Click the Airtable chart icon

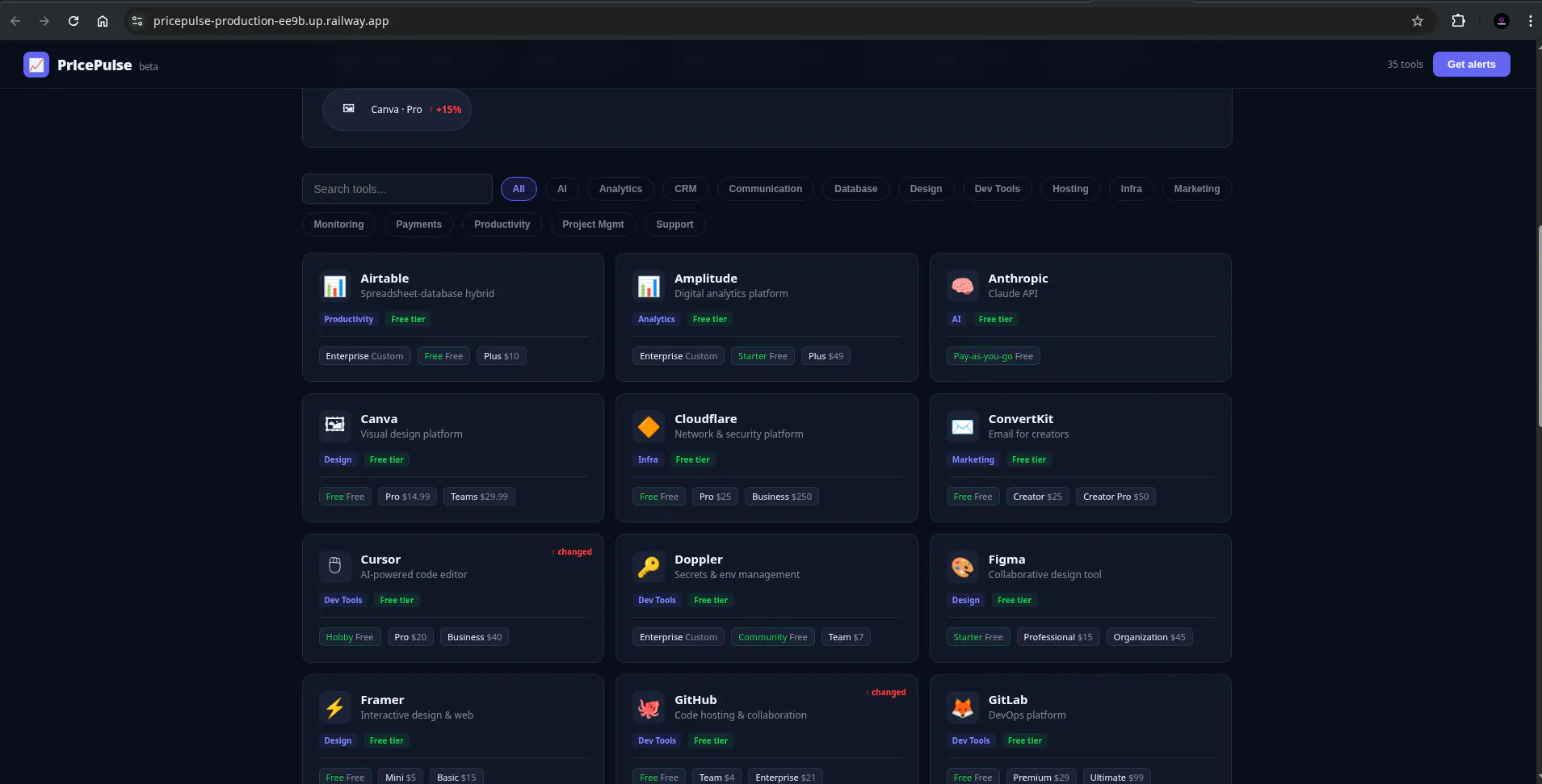pyautogui.click(x=334, y=286)
